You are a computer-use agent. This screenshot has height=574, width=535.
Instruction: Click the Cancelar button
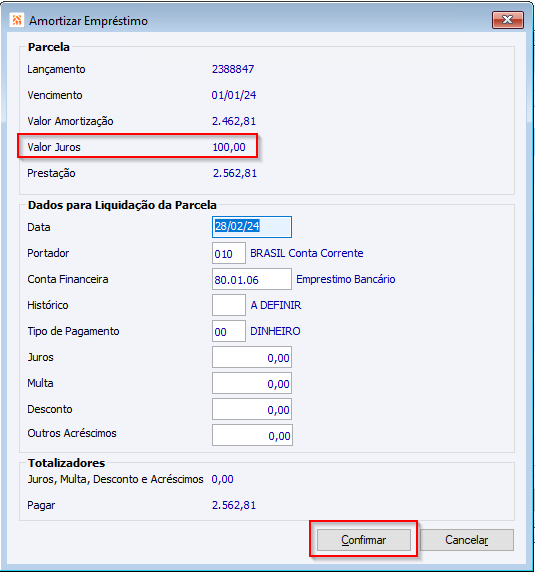[467, 540]
